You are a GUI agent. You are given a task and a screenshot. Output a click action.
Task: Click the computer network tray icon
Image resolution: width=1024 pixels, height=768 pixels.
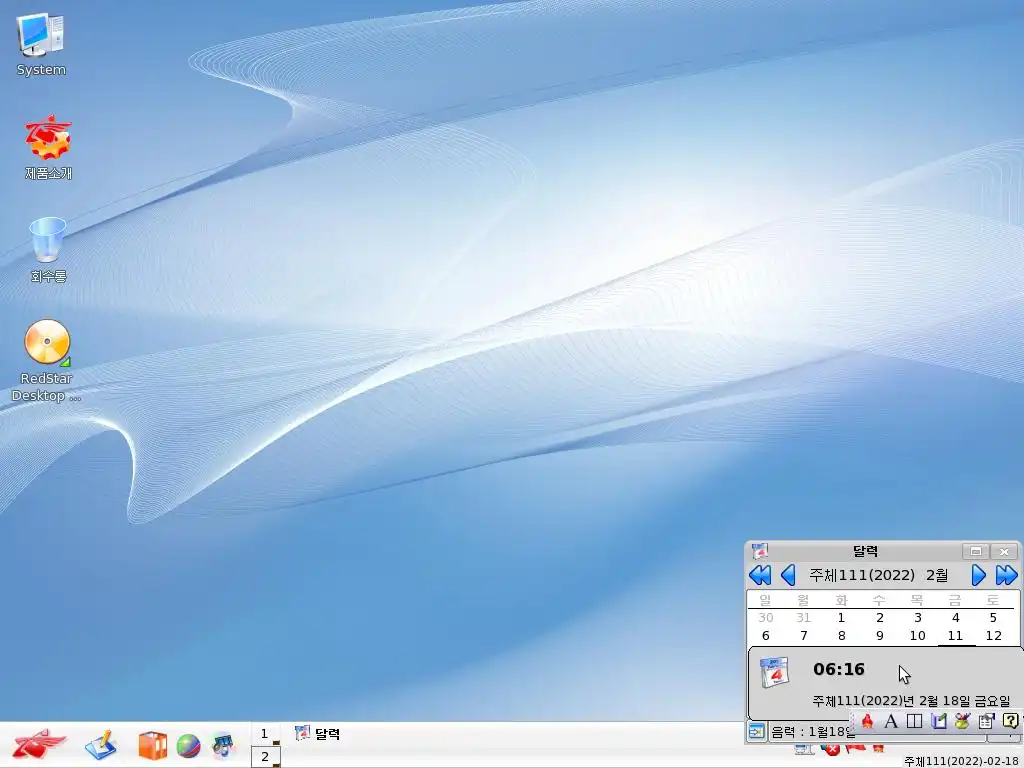[x=805, y=749]
